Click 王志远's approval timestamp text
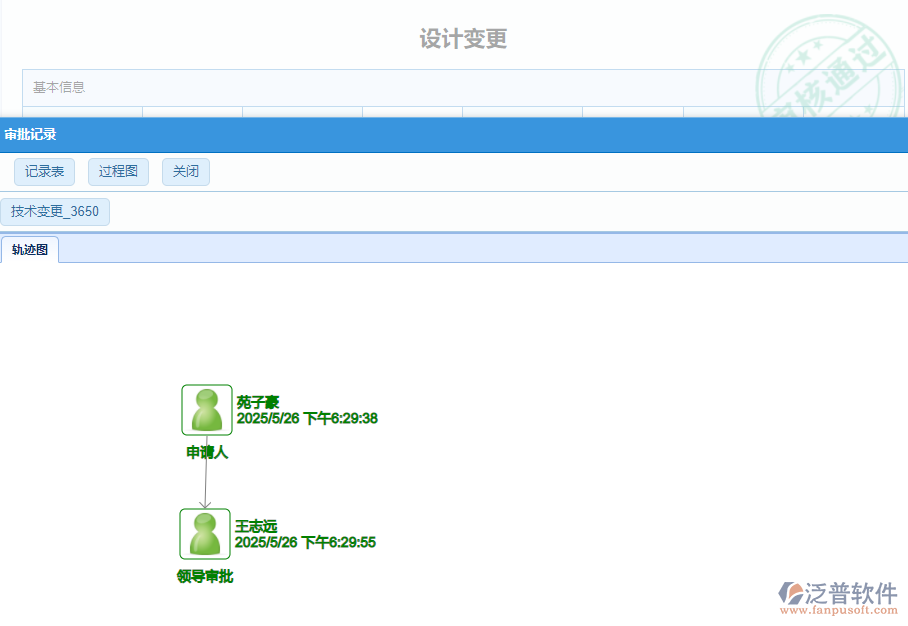This screenshot has height=626, width=908. pos(305,542)
